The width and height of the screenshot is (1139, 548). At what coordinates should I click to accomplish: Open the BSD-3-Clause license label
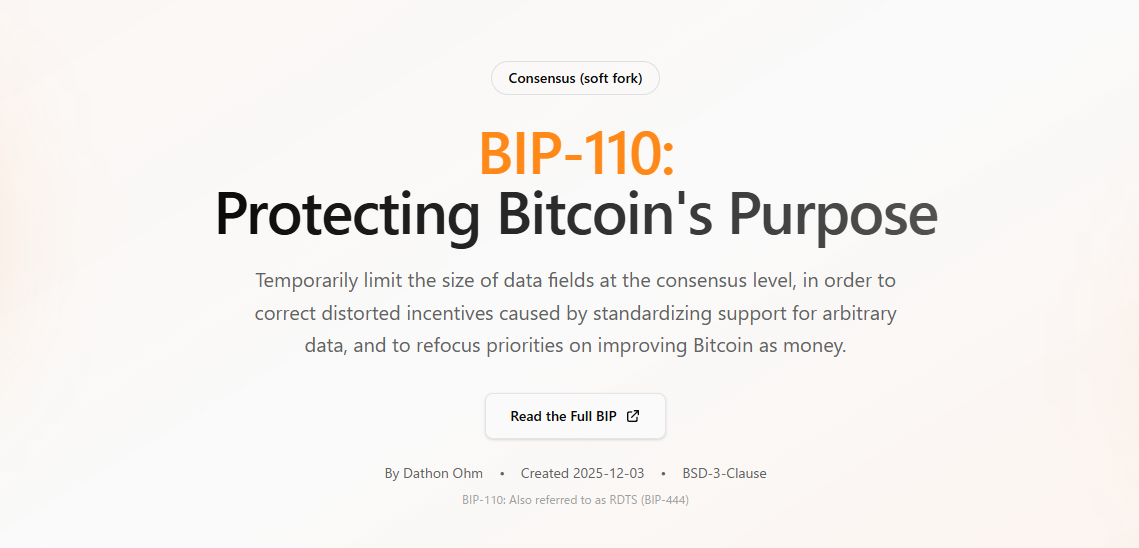coord(724,473)
